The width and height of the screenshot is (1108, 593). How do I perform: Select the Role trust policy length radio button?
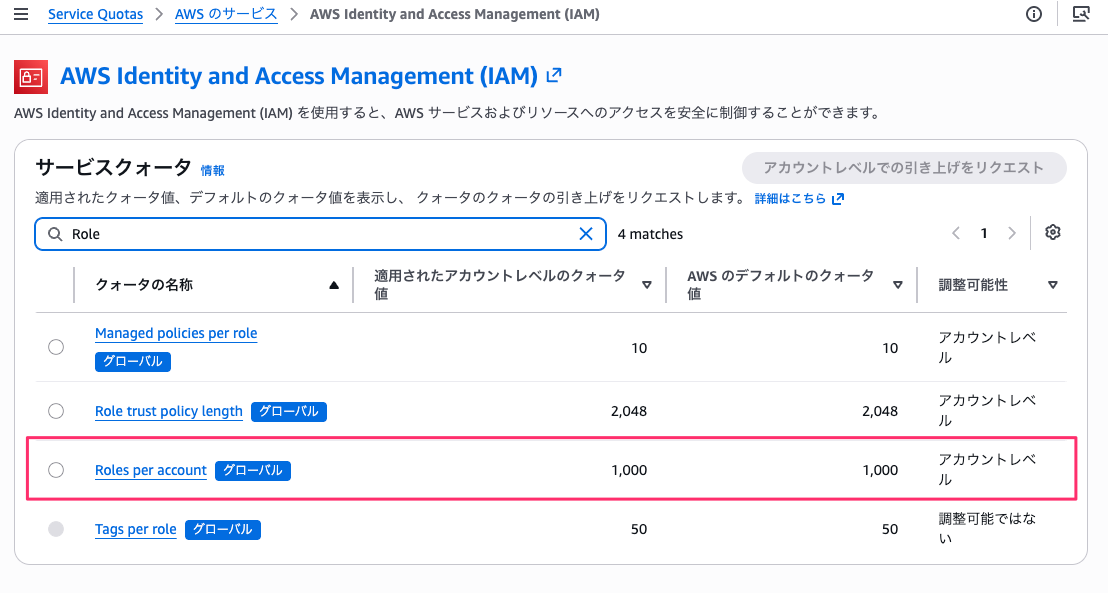point(56,411)
